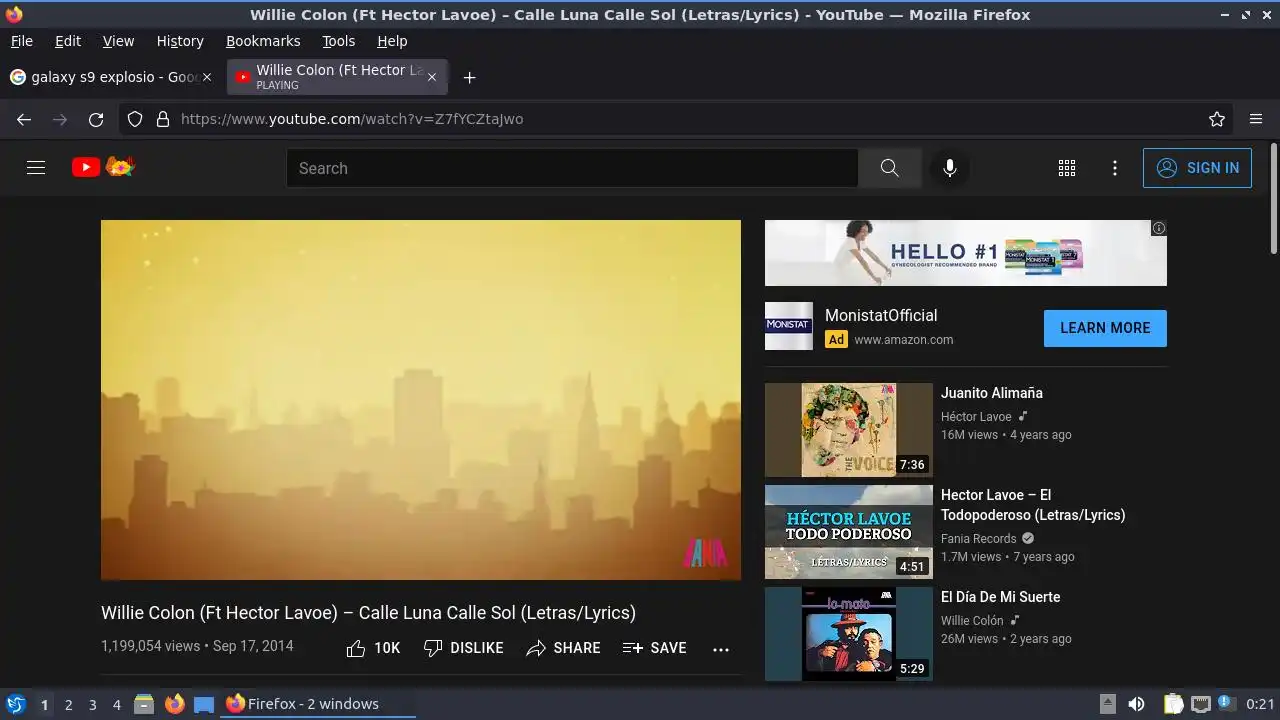Open the YouTube apps grid icon
The image size is (1280, 720).
(1067, 168)
